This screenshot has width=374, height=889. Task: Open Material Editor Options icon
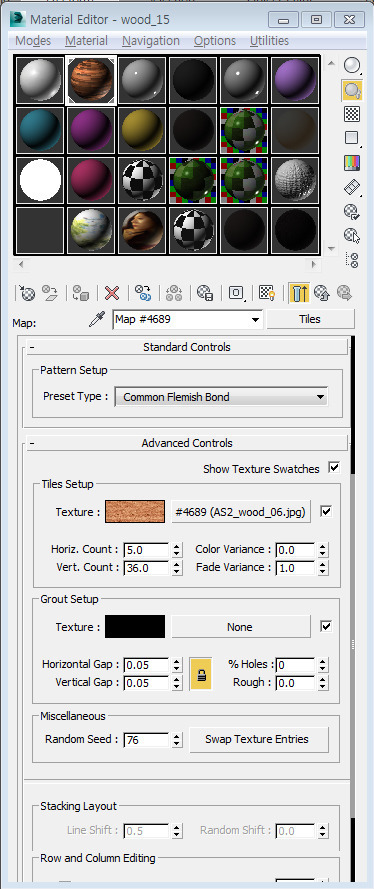click(x=352, y=211)
